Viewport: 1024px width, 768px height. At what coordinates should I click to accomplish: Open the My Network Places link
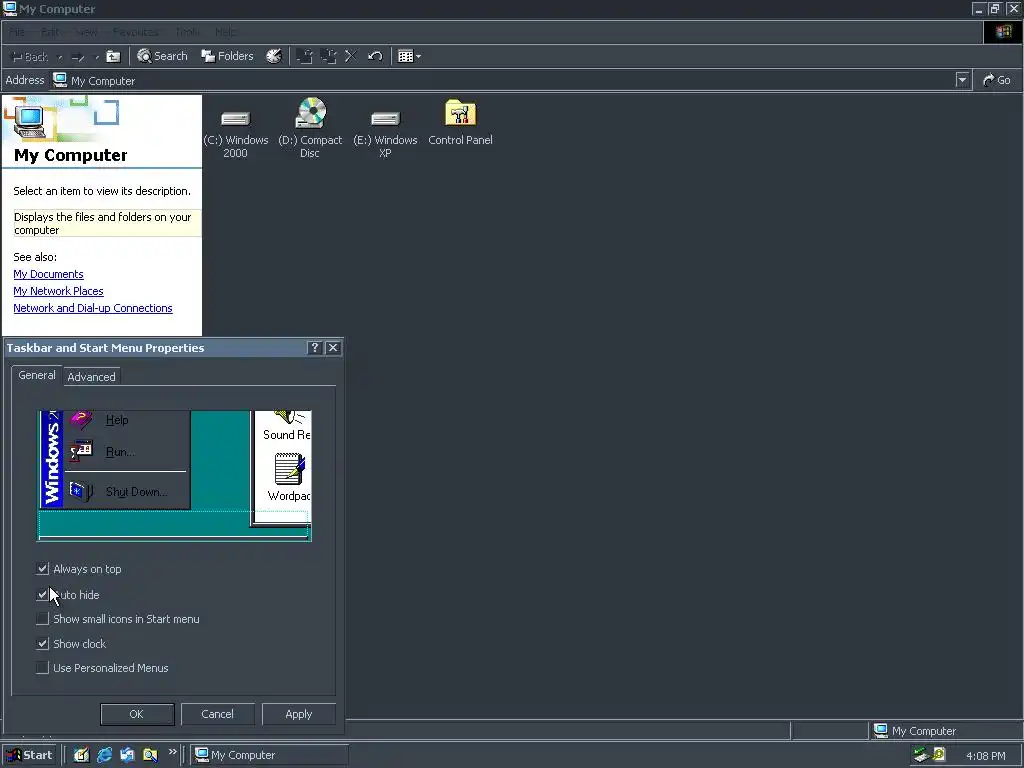point(58,291)
